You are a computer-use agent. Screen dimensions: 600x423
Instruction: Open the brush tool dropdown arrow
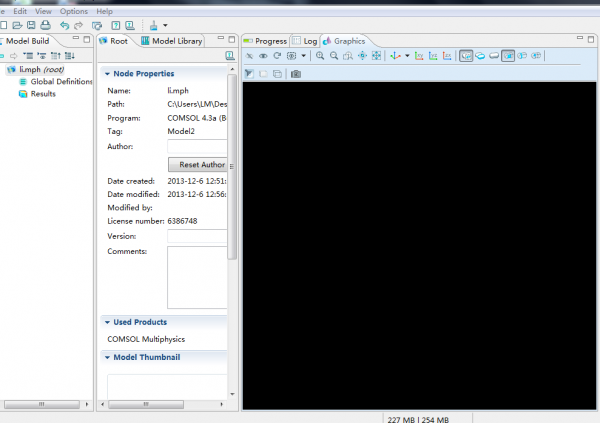click(x=165, y=26)
